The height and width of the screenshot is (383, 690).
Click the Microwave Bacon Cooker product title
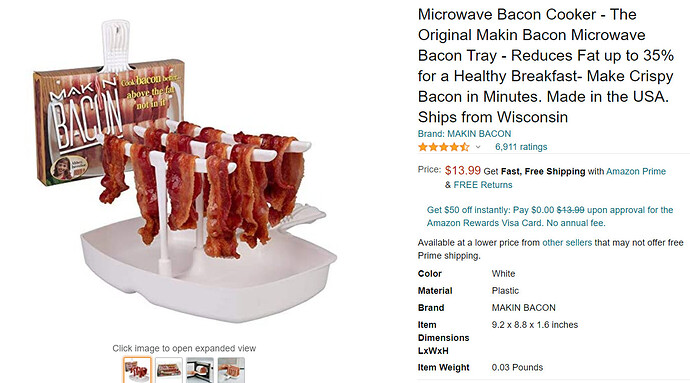tap(546, 66)
